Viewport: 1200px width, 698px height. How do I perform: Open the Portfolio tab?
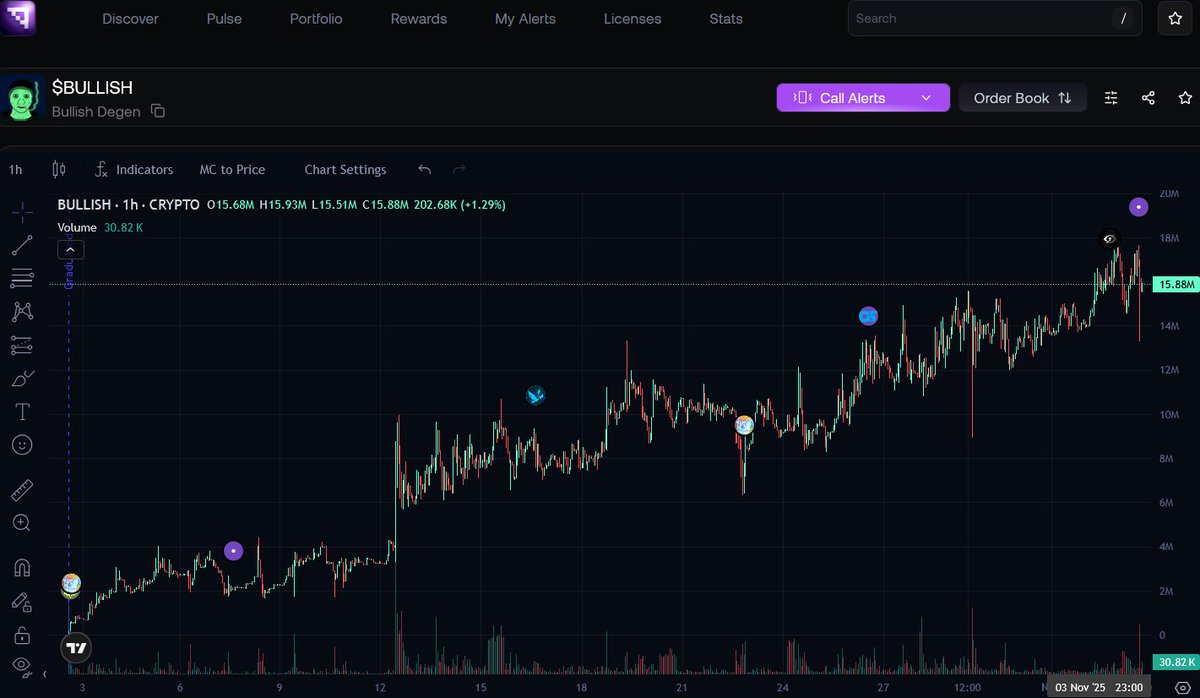click(316, 19)
